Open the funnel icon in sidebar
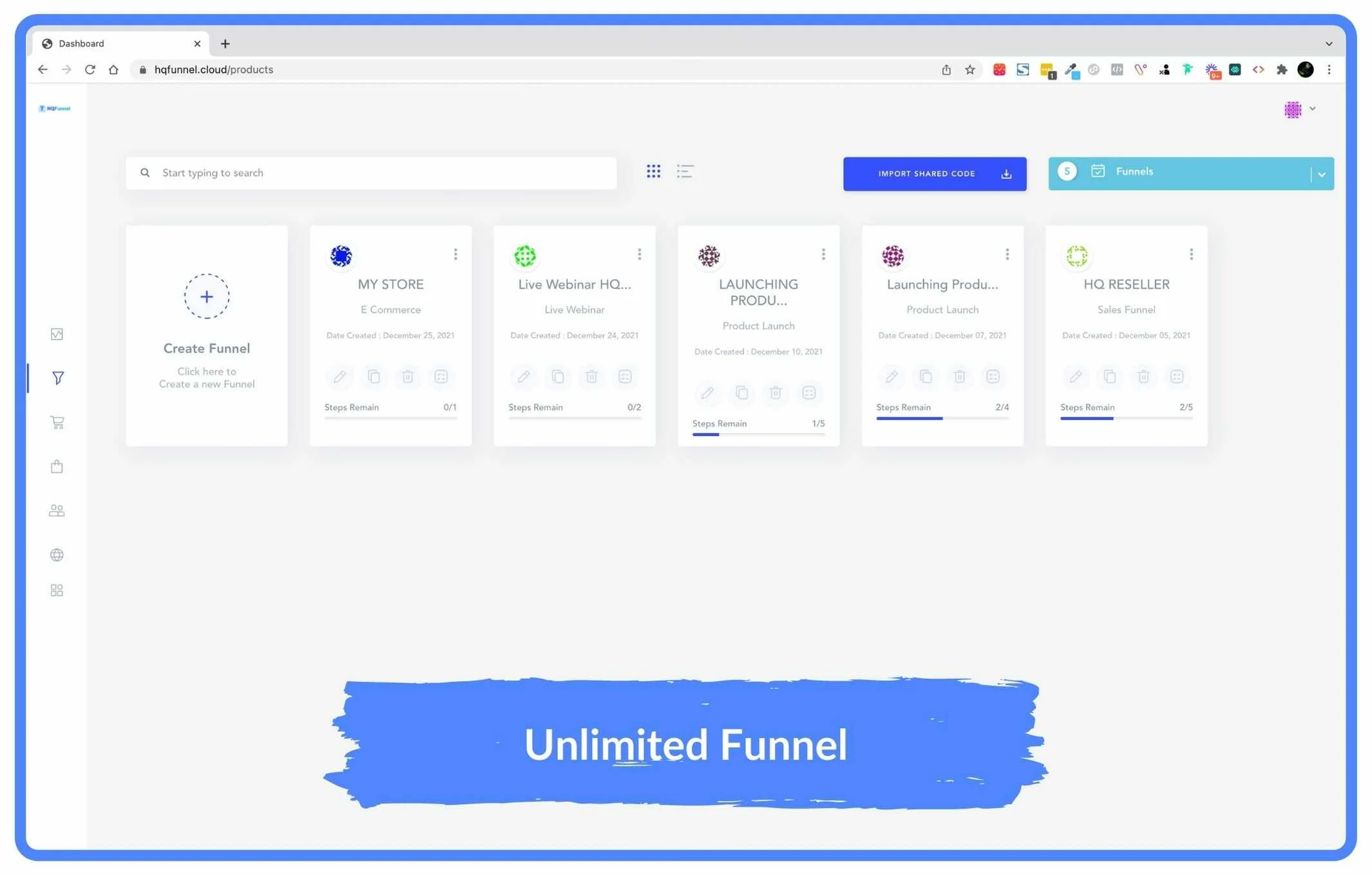Image resolution: width=1372 pixels, height=875 pixels. pyautogui.click(x=57, y=378)
